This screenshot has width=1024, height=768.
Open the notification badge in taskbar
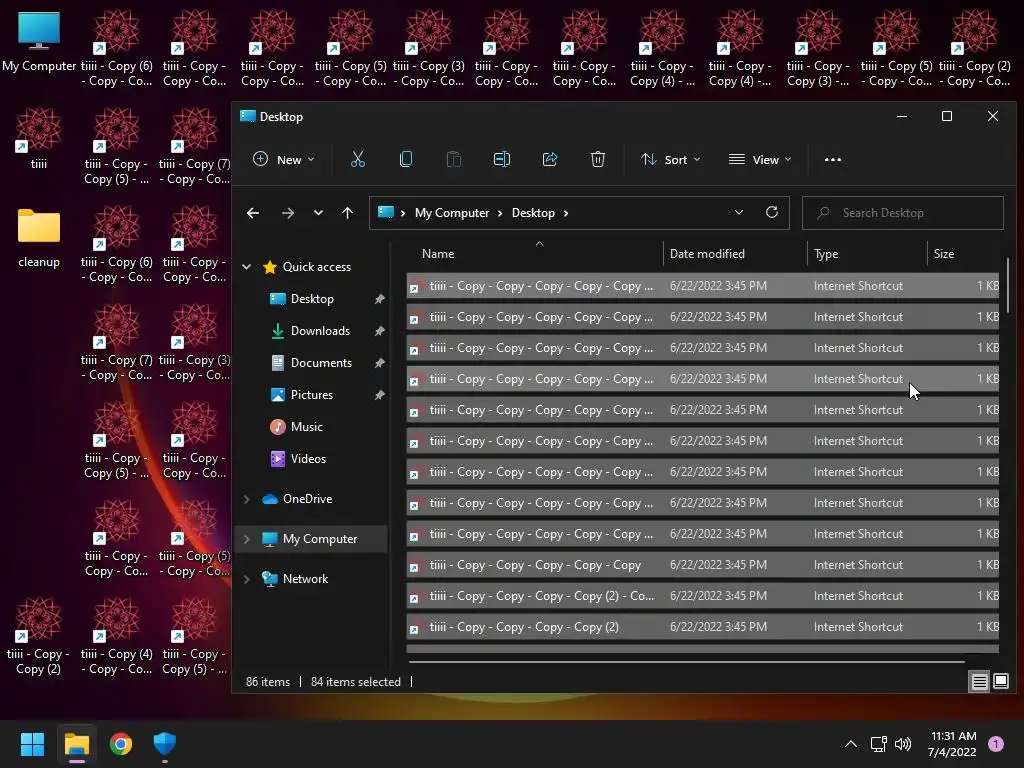pyautogui.click(x=996, y=744)
